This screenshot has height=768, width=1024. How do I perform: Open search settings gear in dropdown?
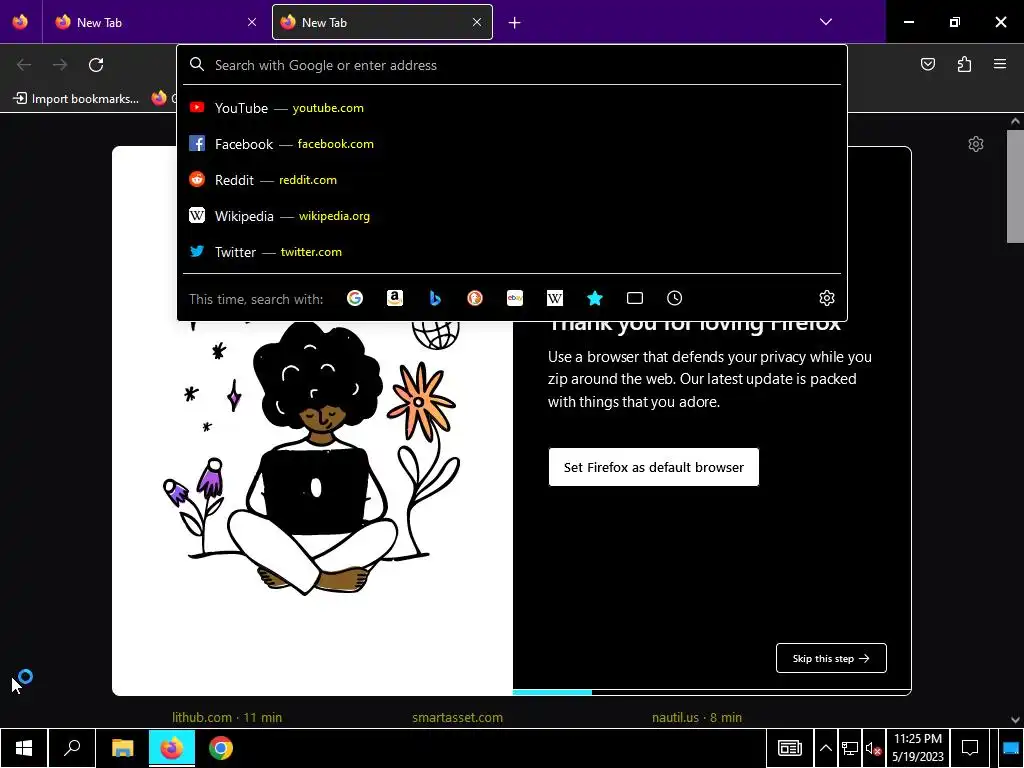tap(827, 298)
